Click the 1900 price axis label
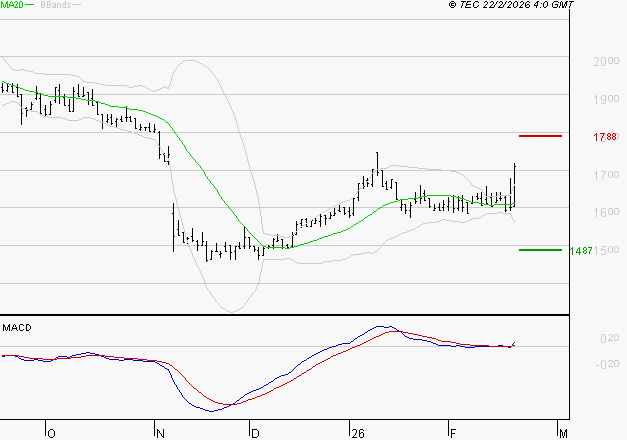Screen dimensions: 627x440 [x=606, y=99]
